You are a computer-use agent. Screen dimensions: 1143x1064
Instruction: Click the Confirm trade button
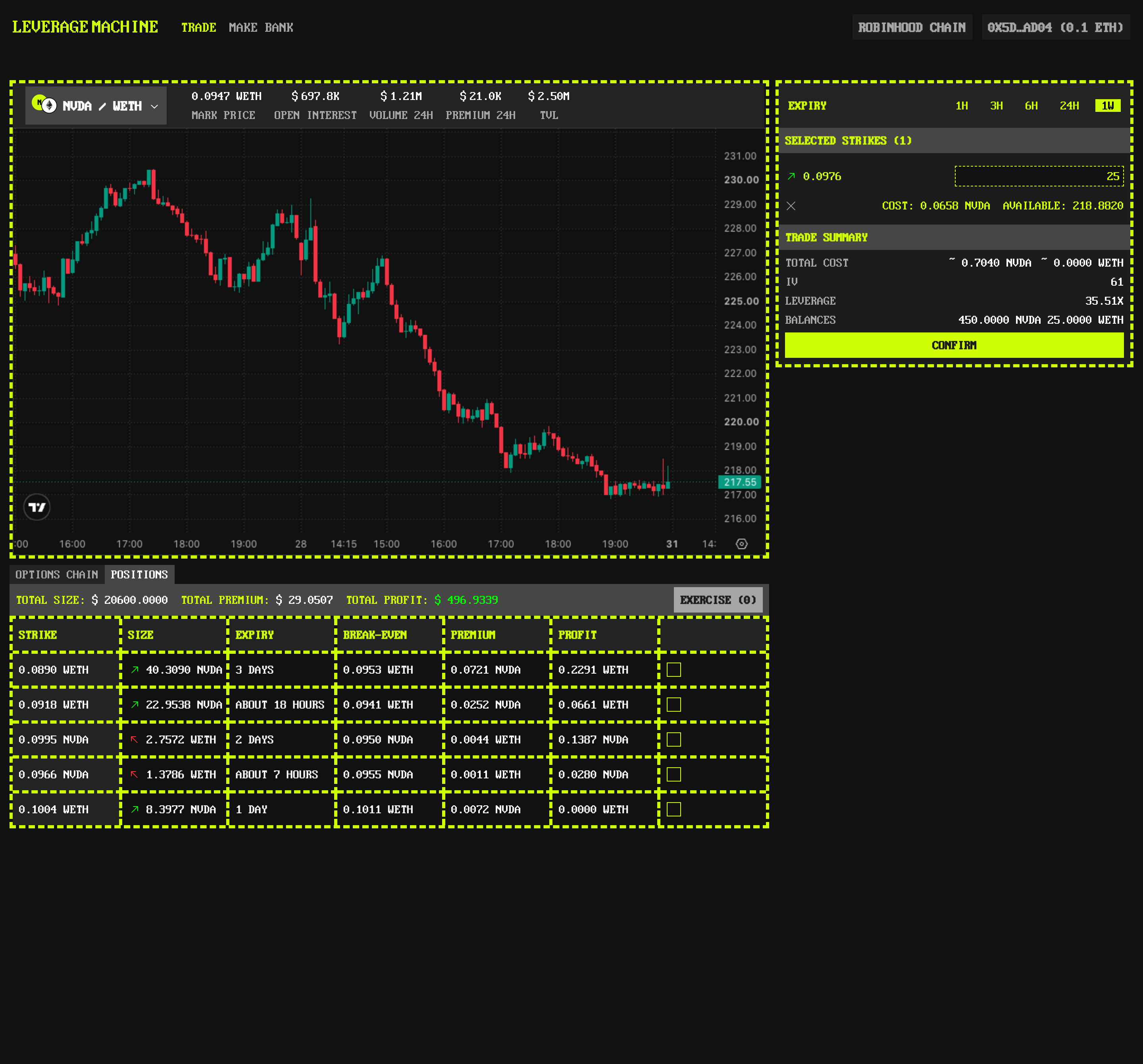[954, 346]
